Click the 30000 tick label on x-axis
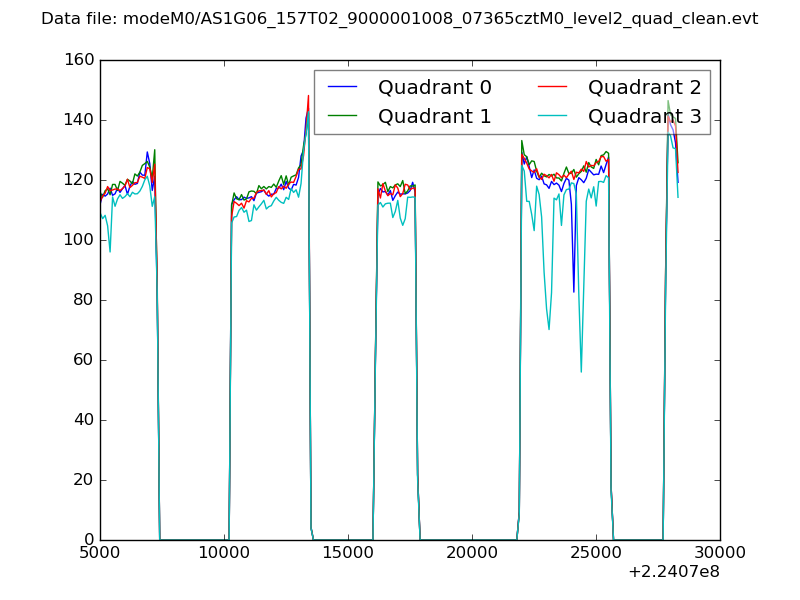Image resolution: width=800 pixels, height=600 pixels. [720, 553]
